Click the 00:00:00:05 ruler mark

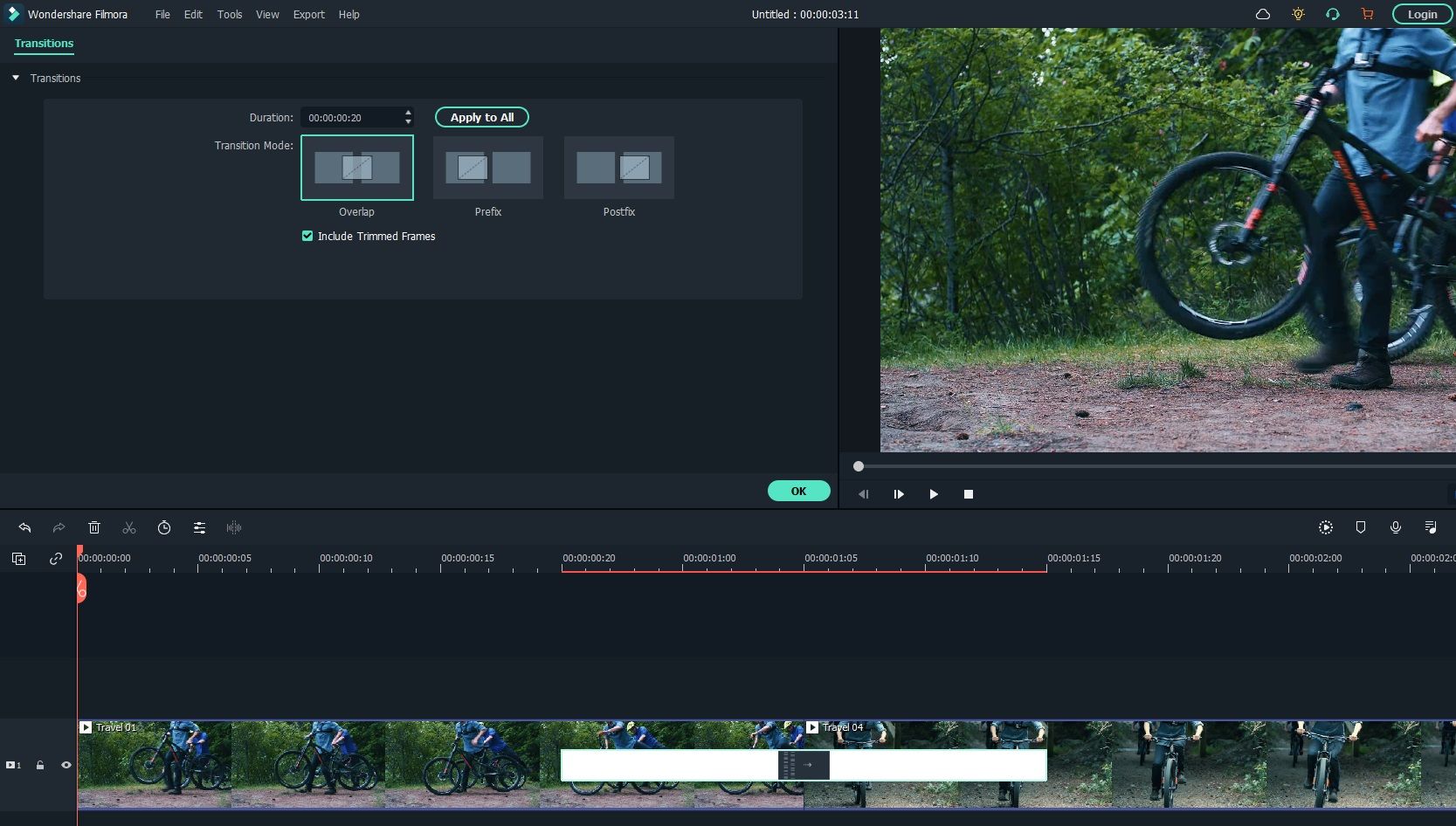click(224, 558)
